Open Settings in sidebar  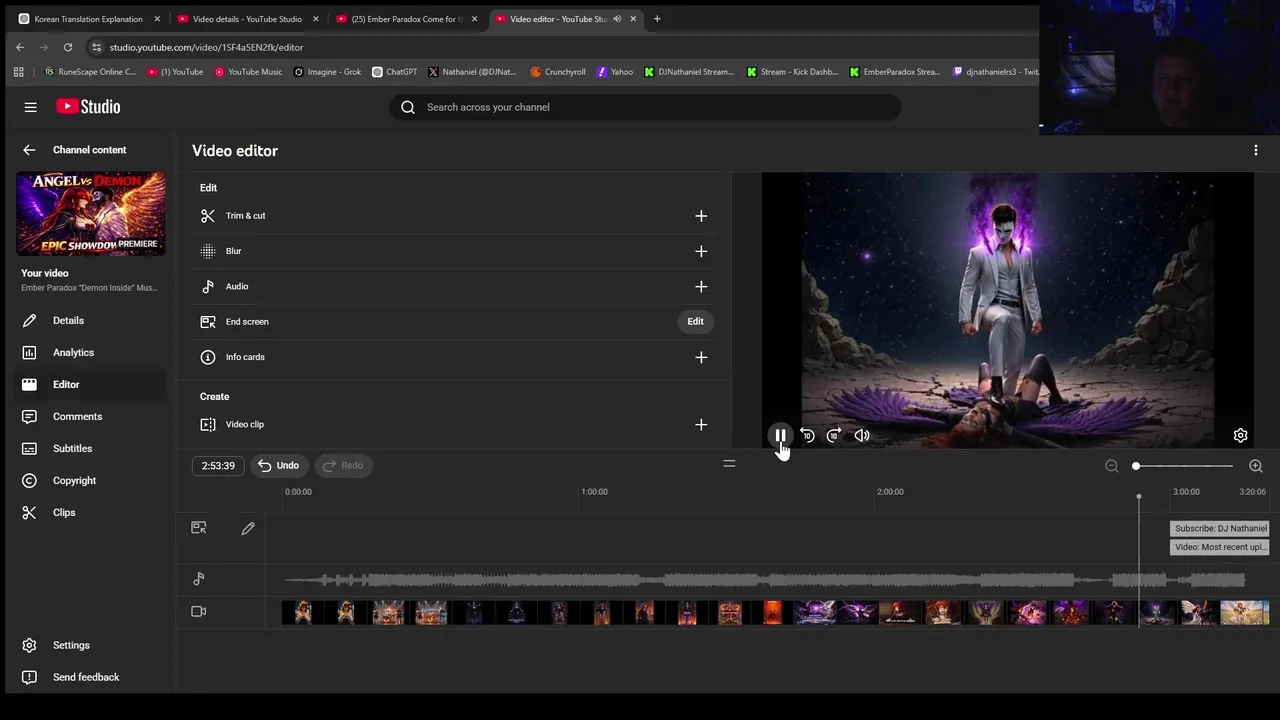[90, 645]
